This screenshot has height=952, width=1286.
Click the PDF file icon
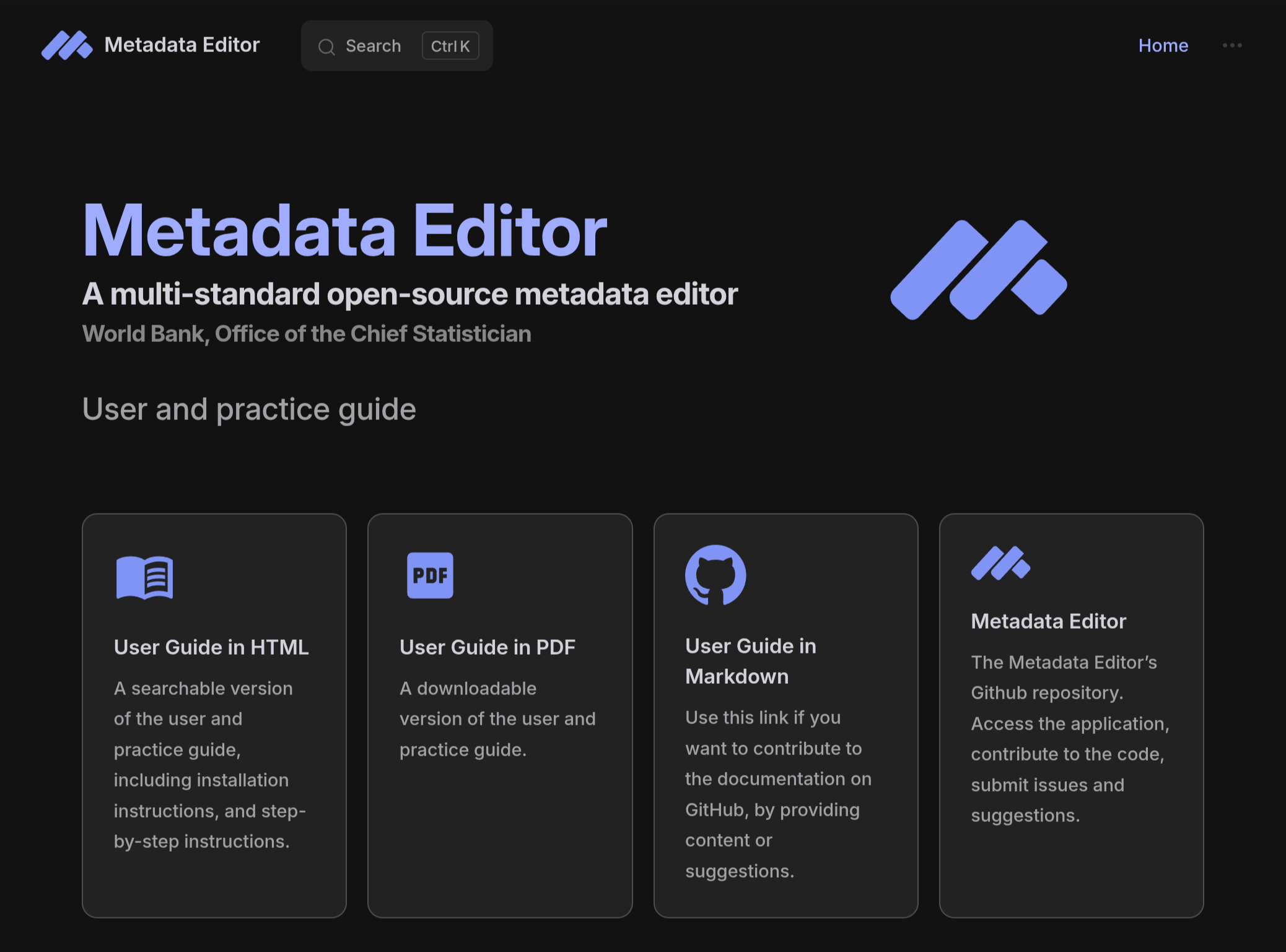click(430, 575)
